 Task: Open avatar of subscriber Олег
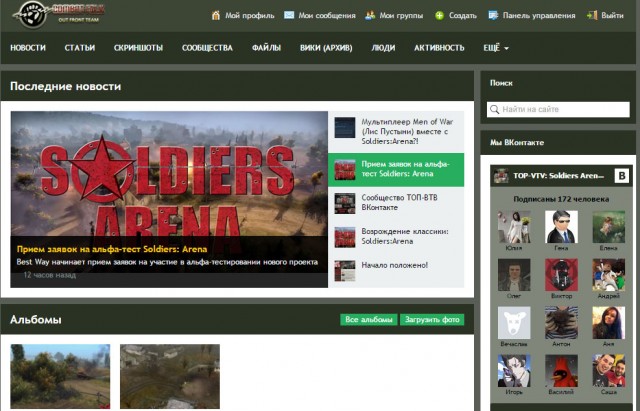(x=514, y=275)
